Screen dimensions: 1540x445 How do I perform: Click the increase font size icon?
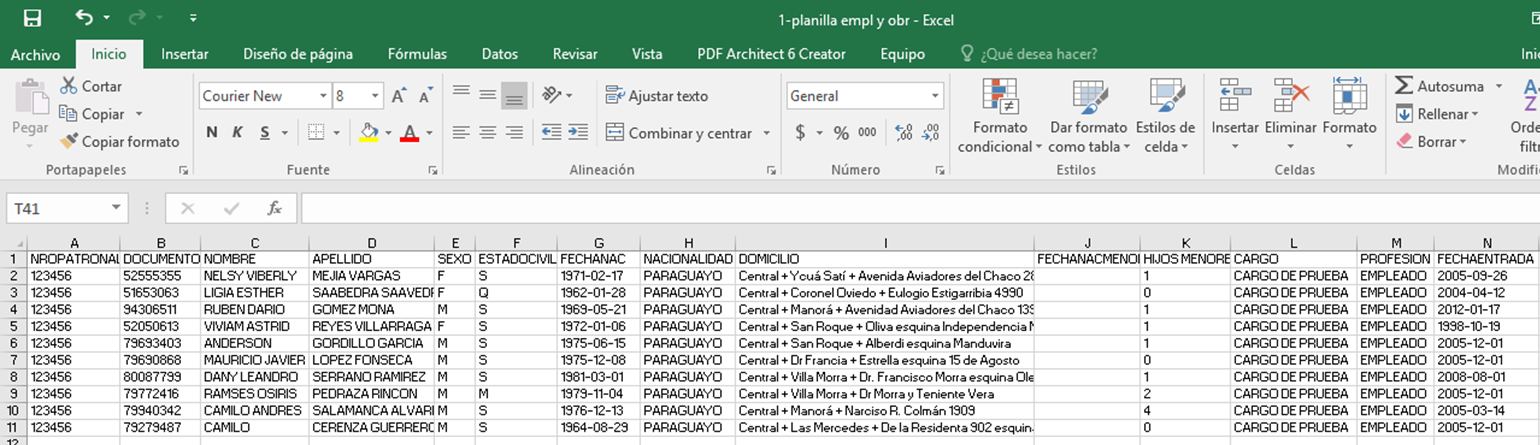[x=399, y=96]
